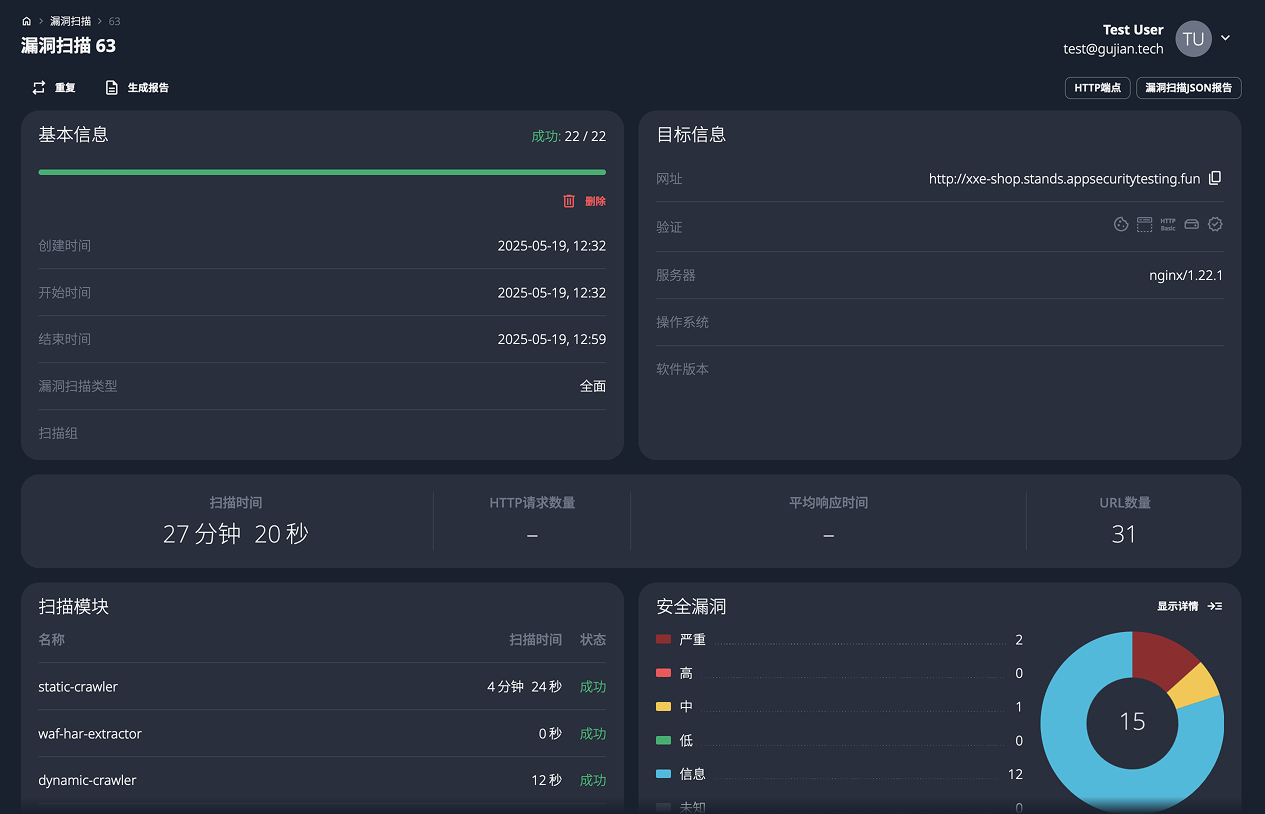The height and width of the screenshot is (814, 1265).
Task: Click the donut chart showing 15 vulnerabilities
Action: click(1132, 720)
